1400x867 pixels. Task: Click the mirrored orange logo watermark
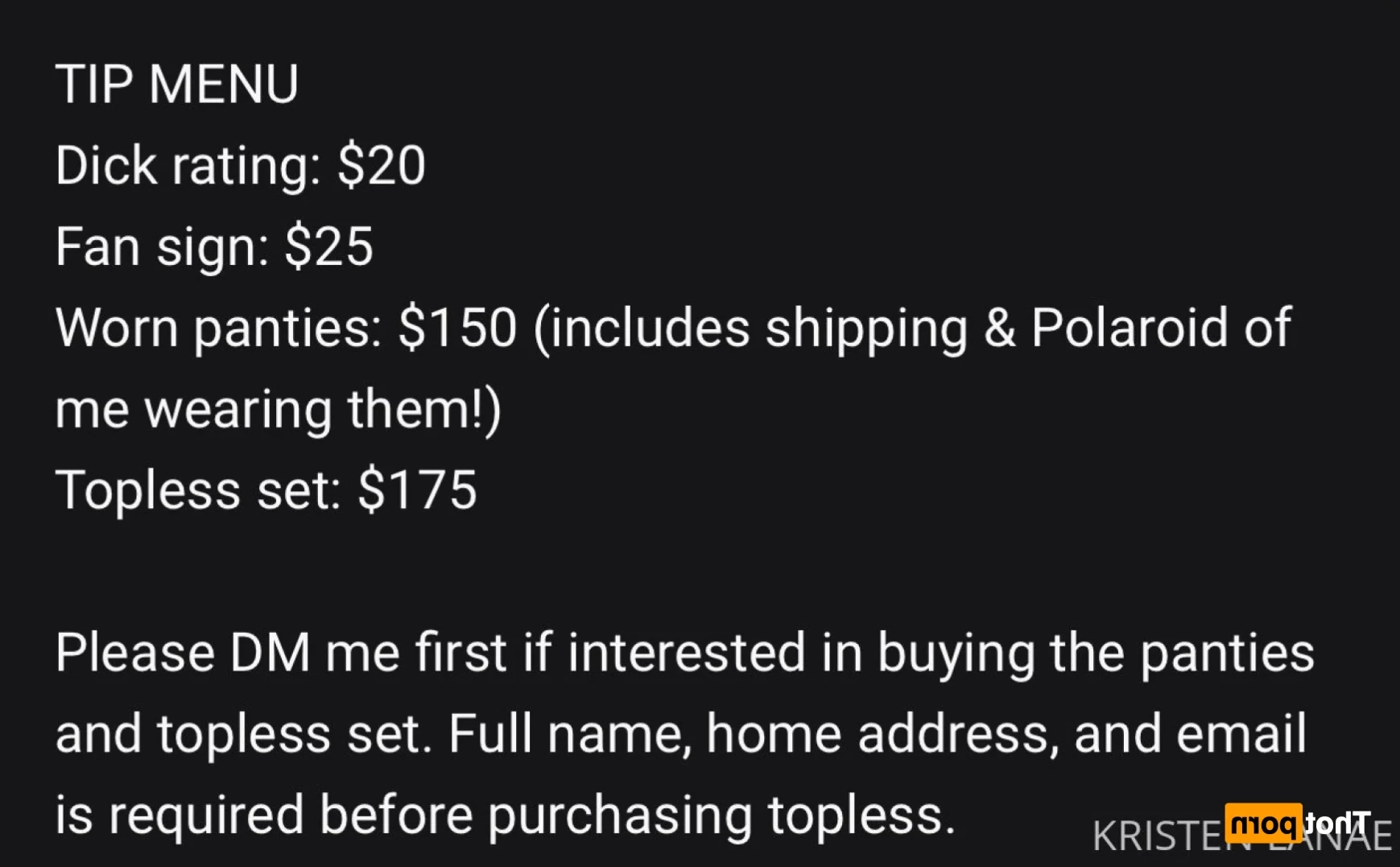coord(1297,823)
